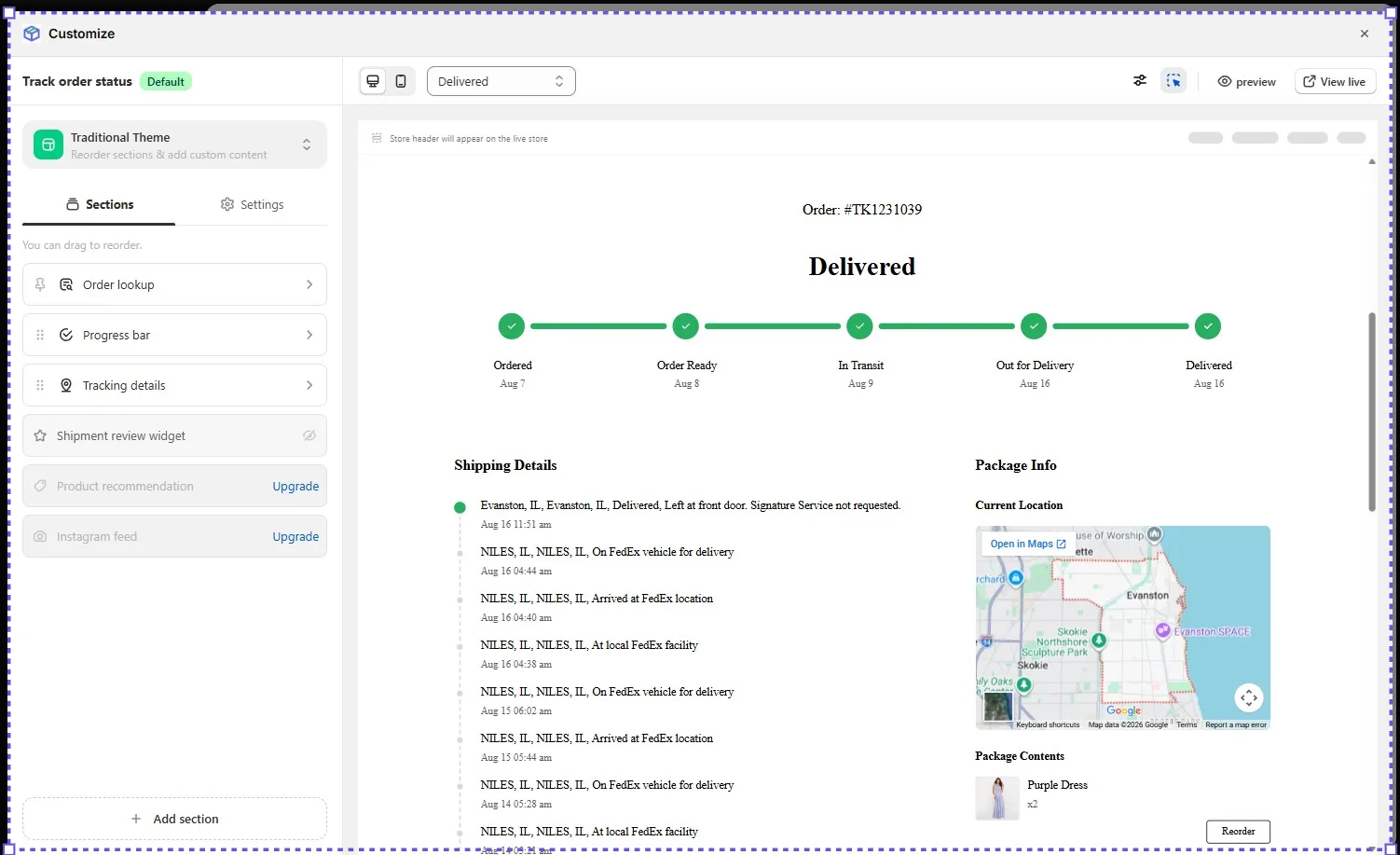Click the Default badge label
Screen dimensions: 1400x855
pyautogui.click(x=166, y=81)
